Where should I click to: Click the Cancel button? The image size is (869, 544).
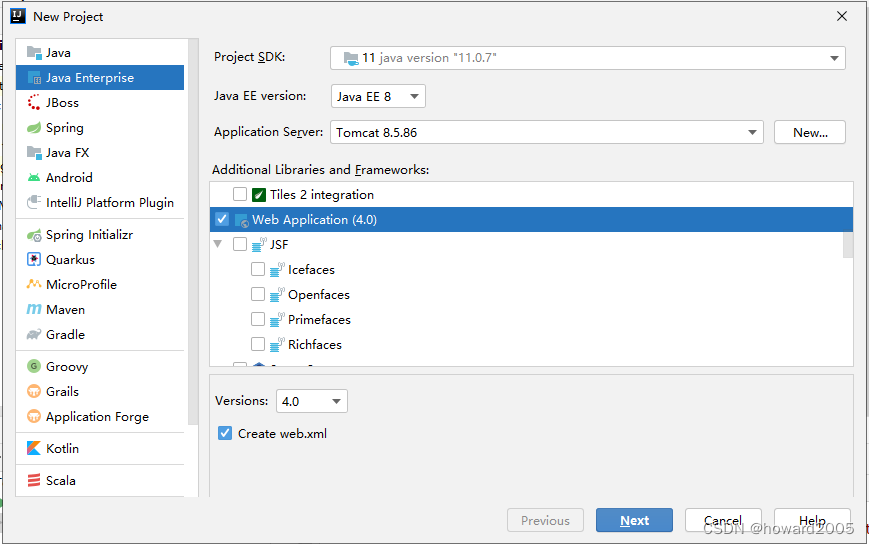pyautogui.click(x=723, y=520)
